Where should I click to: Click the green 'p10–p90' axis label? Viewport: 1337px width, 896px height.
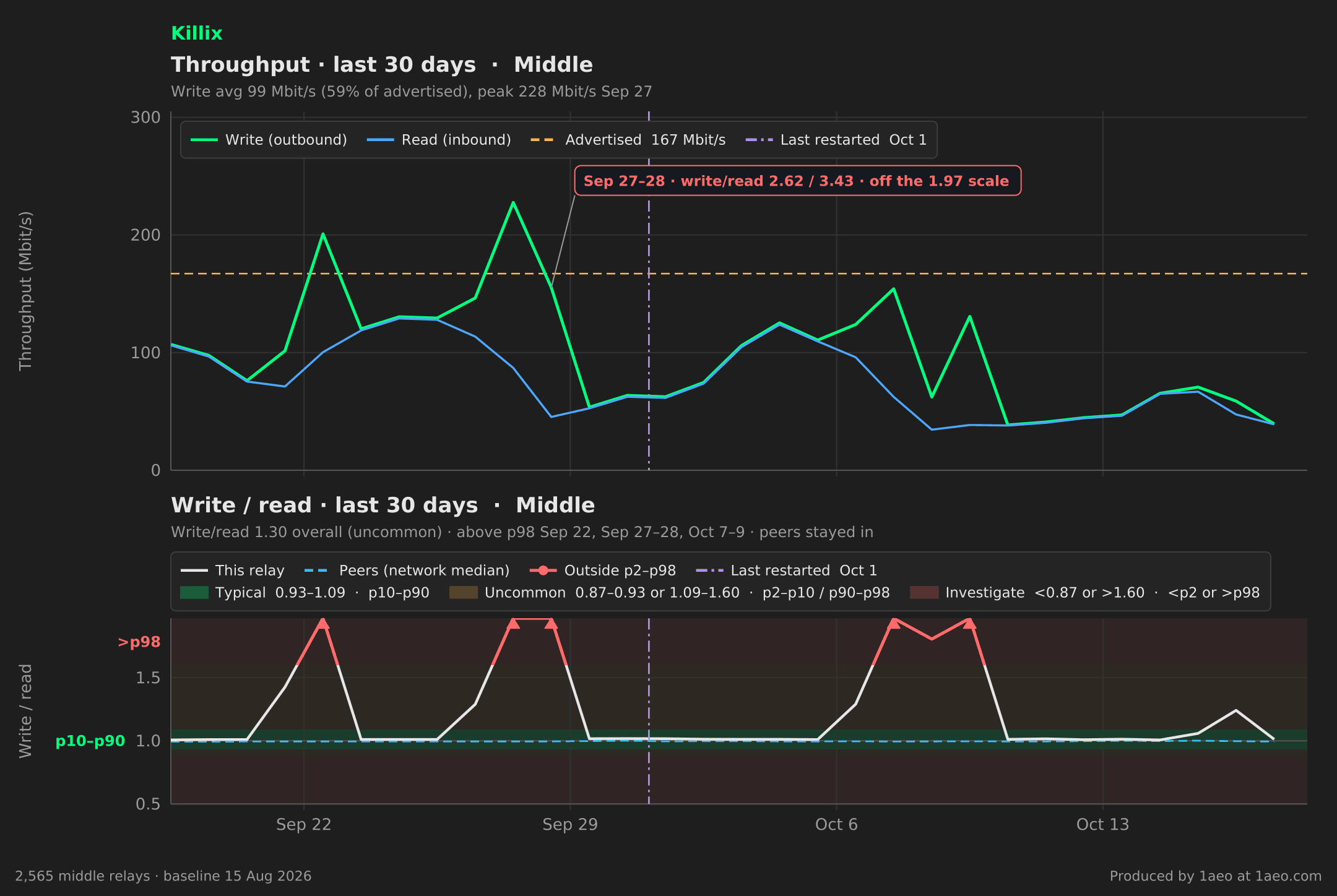pos(90,741)
